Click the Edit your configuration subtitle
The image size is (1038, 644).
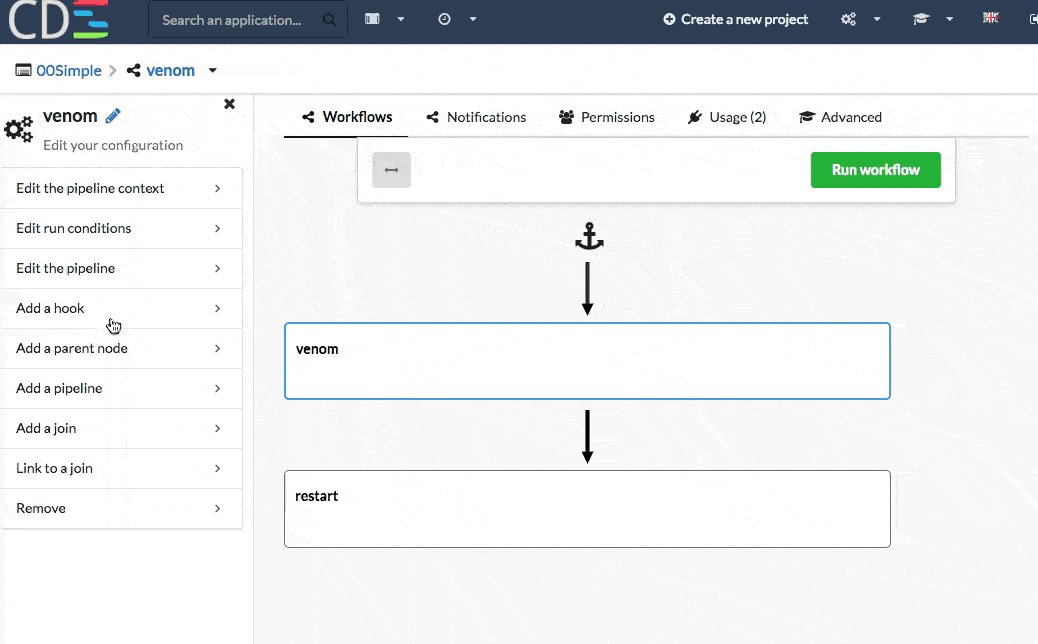(x=113, y=145)
